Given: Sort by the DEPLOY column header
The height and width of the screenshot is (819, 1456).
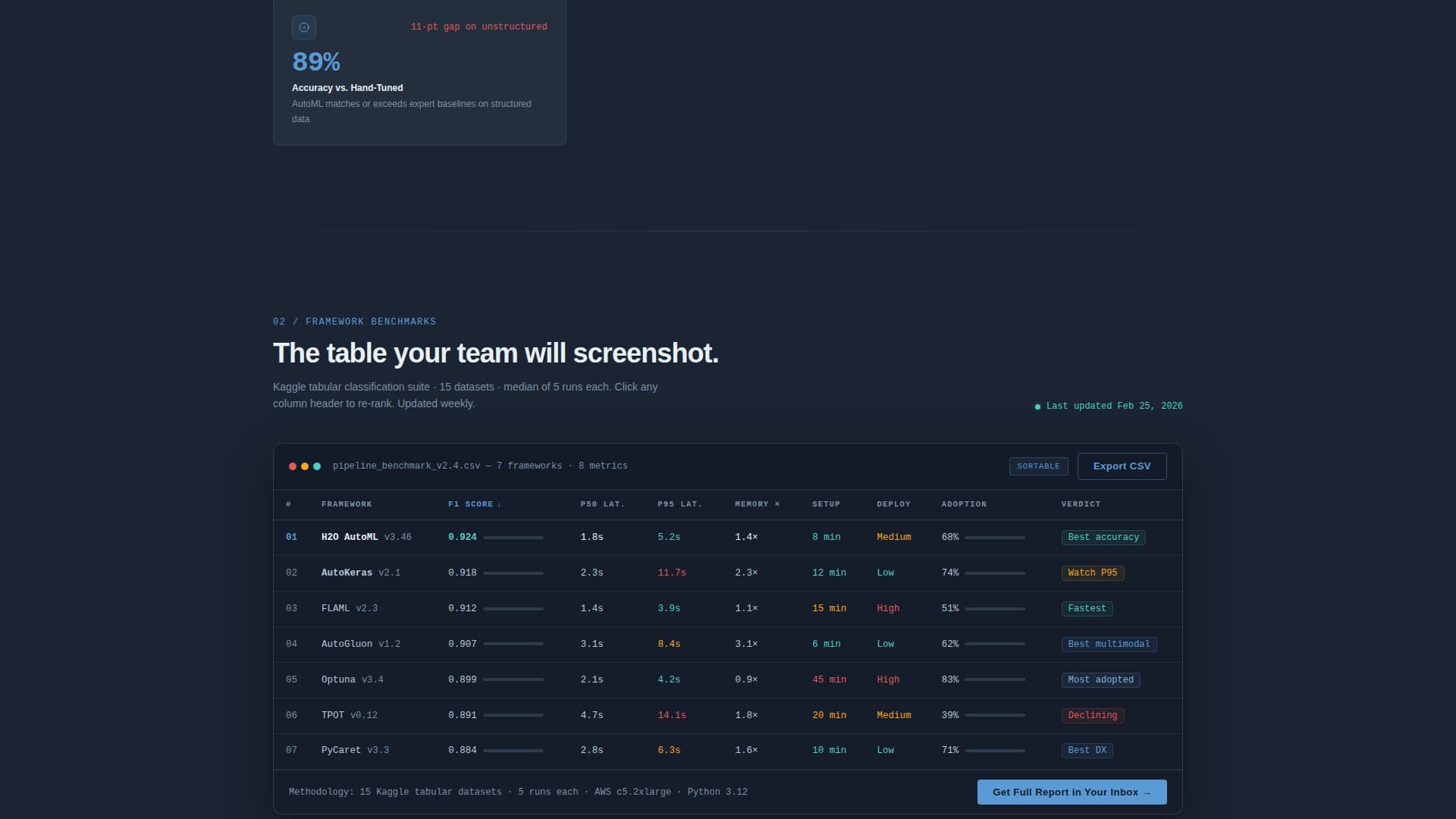Looking at the screenshot, I should point(893,504).
